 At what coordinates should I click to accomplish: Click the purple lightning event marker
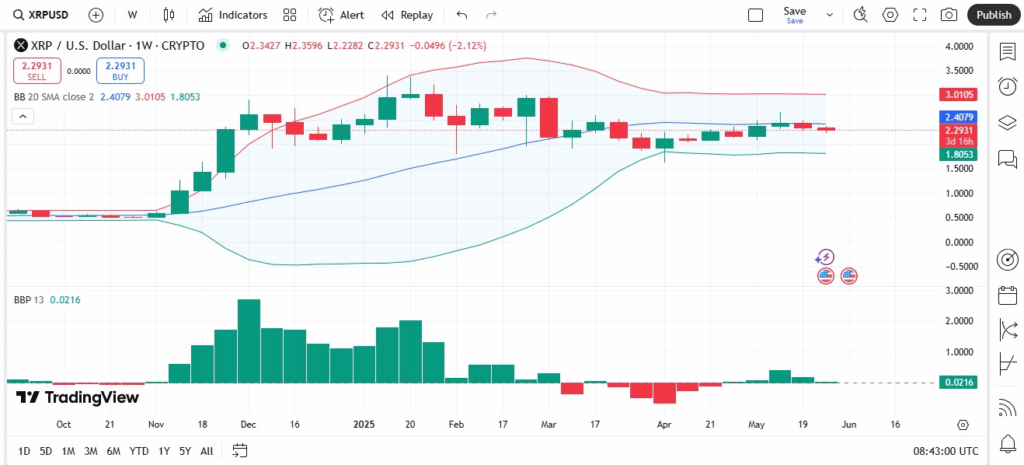(825, 257)
